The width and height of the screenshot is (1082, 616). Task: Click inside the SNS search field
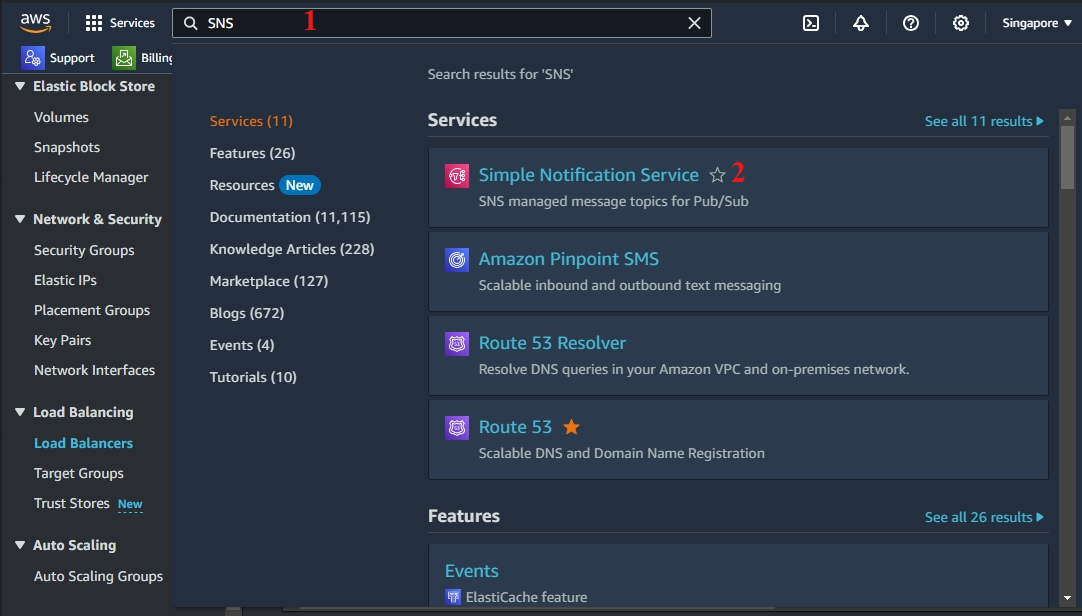[x=442, y=23]
